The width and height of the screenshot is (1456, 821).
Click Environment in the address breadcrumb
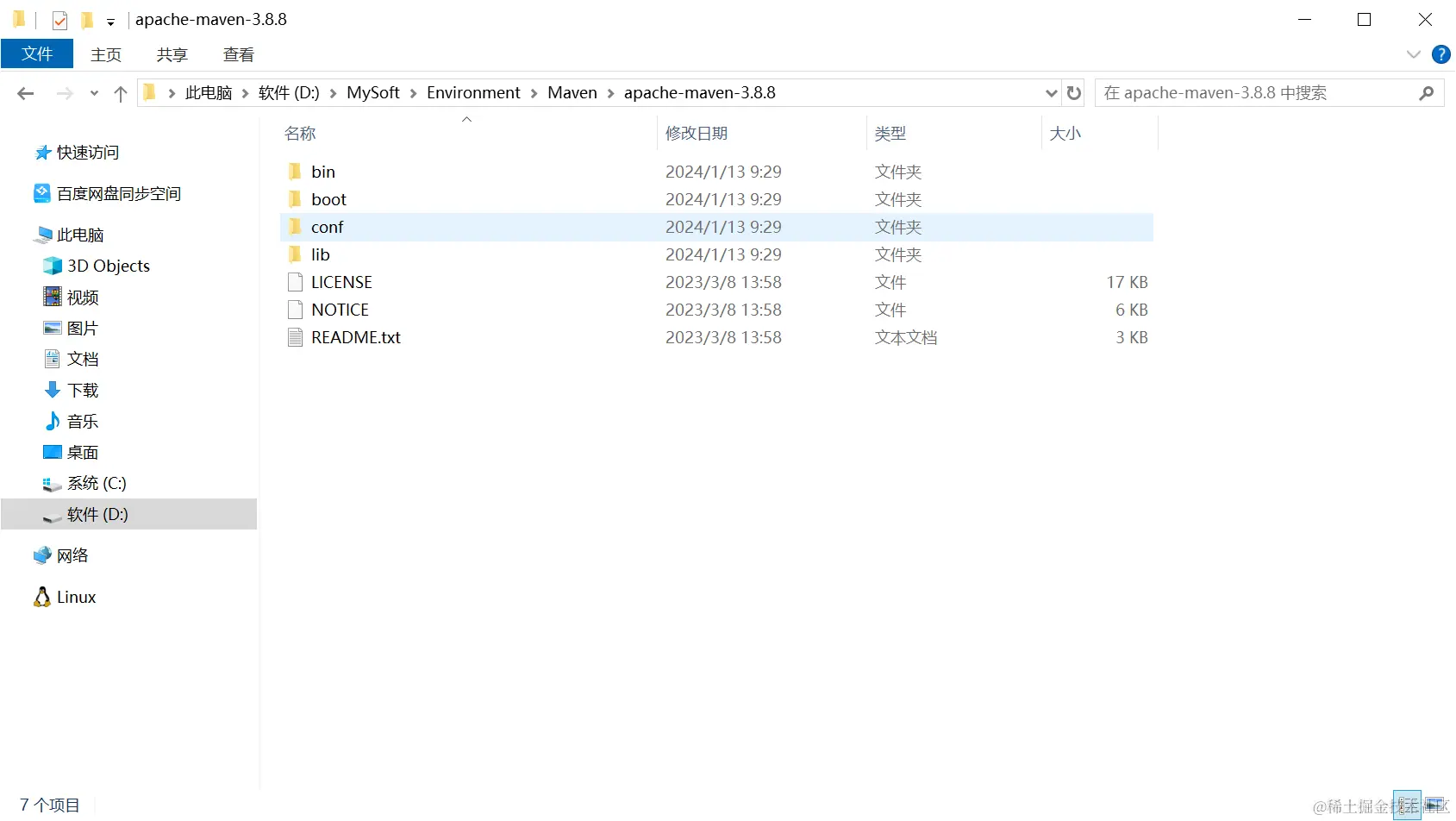pos(473,92)
